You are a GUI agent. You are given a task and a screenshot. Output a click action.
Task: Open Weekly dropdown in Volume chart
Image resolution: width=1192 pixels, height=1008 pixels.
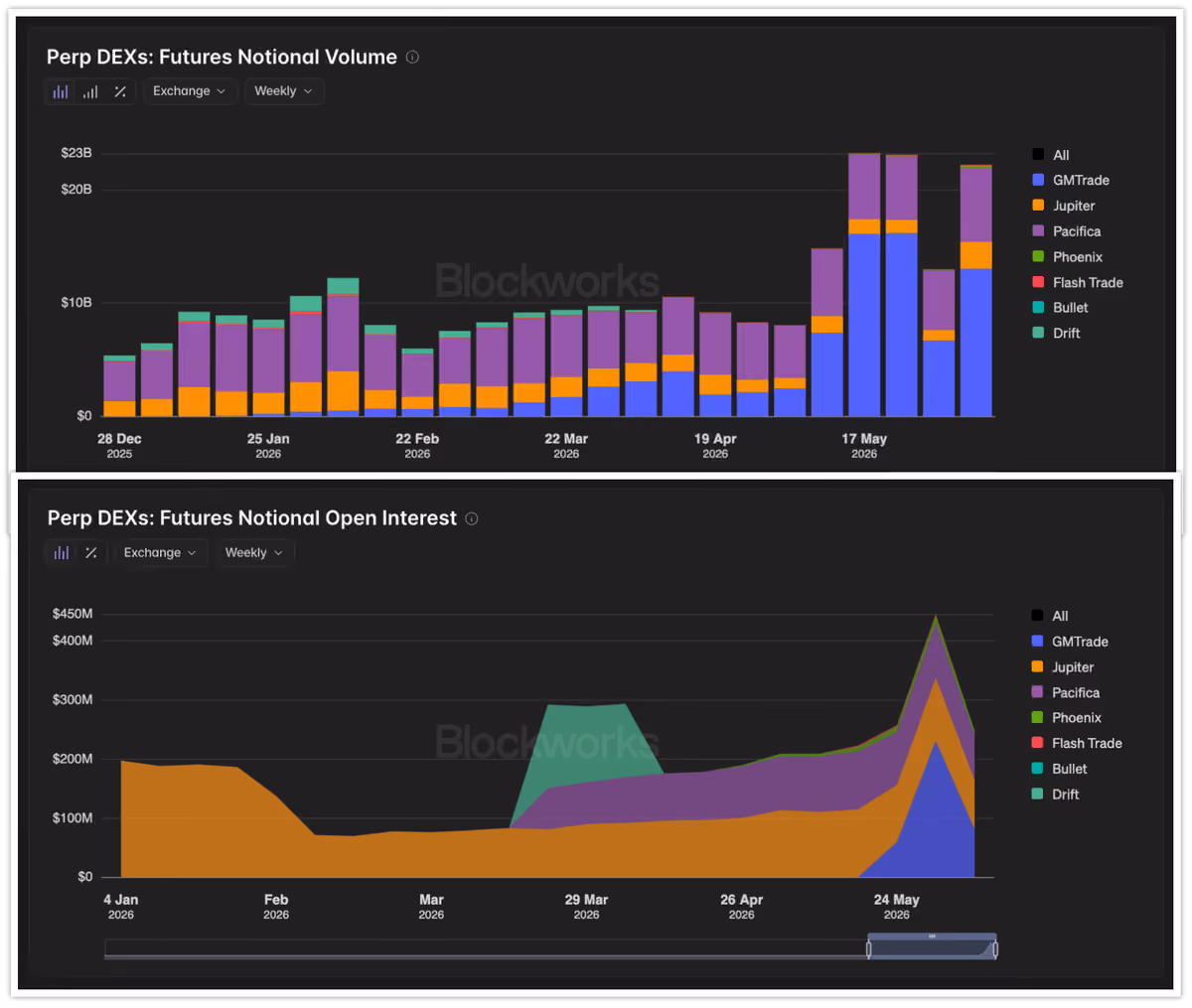(283, 91)
